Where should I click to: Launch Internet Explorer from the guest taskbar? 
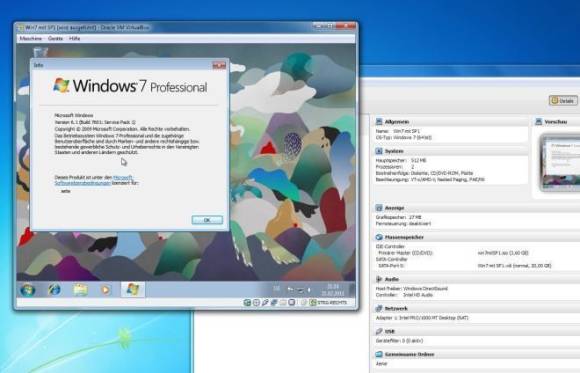(x=54, y=290)
